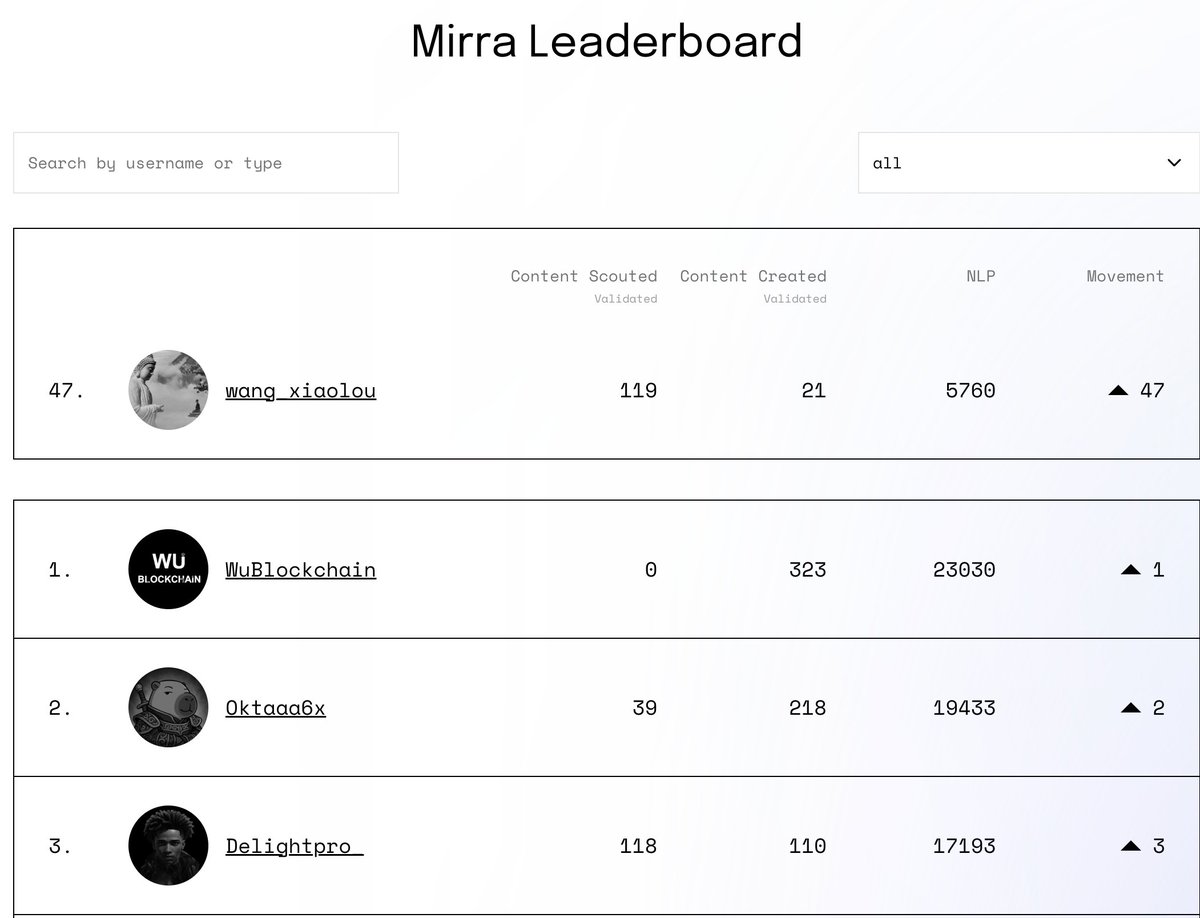Focus the username search field
1200x918 pixels.
coord(205,163)
